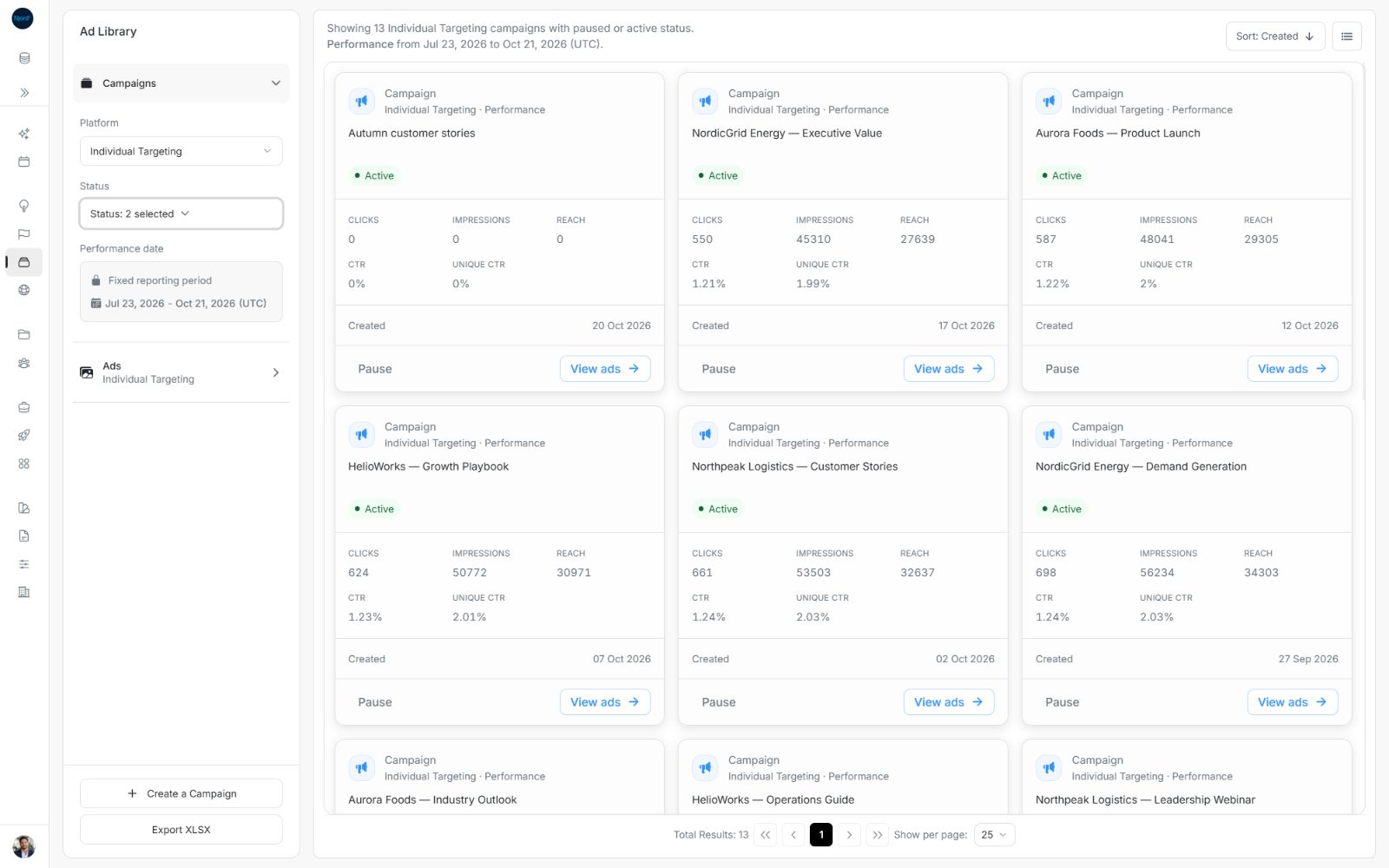This screenshot has width=1389, height=868.
Task: Click the performance date range Jul 23 - Oct 21
Action: point(179,304)
